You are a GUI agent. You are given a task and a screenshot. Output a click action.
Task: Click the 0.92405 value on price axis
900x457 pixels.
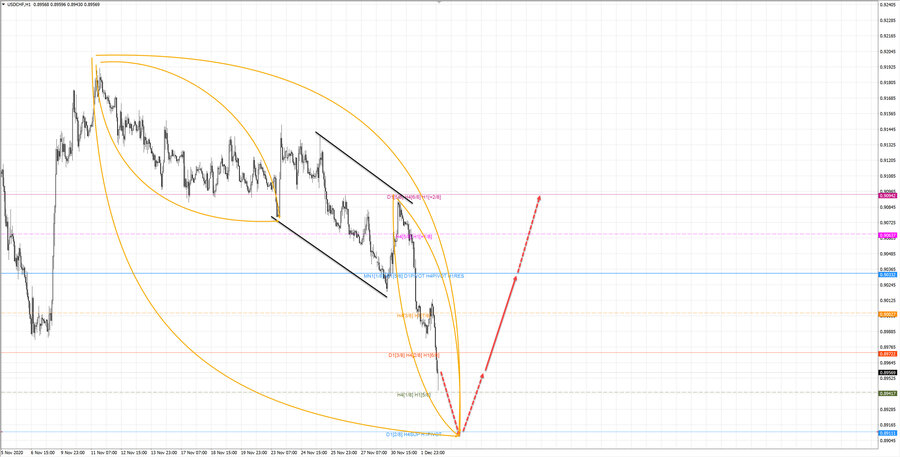[x=888, y=5]
